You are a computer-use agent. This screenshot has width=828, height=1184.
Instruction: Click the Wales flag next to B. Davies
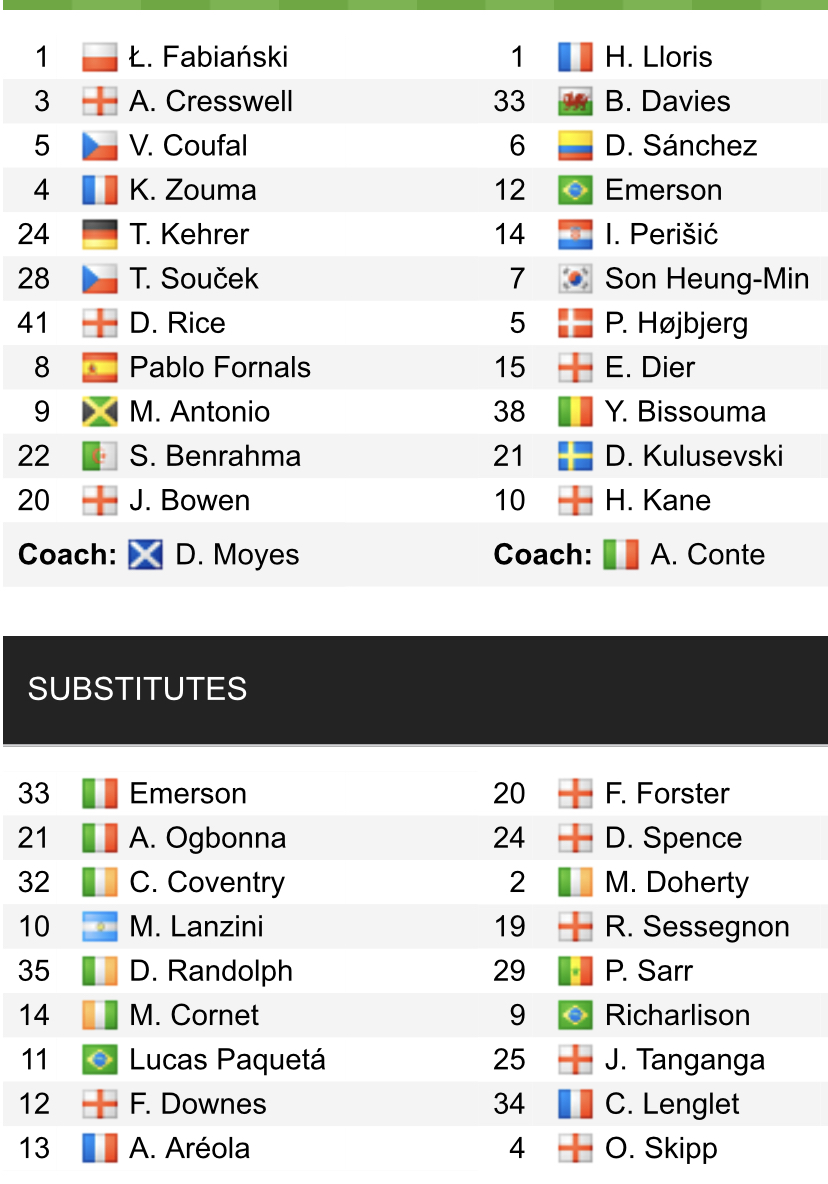[575, 101]
